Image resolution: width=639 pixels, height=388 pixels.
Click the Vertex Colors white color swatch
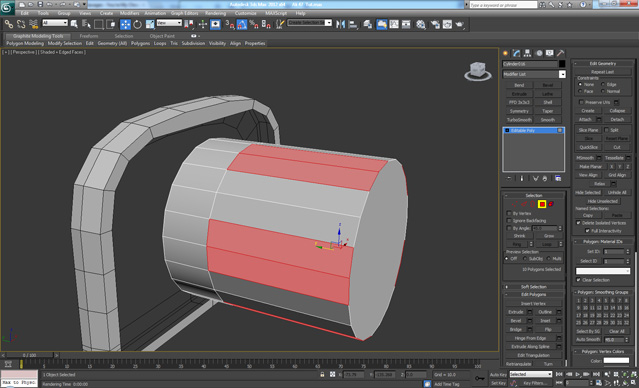616,361
